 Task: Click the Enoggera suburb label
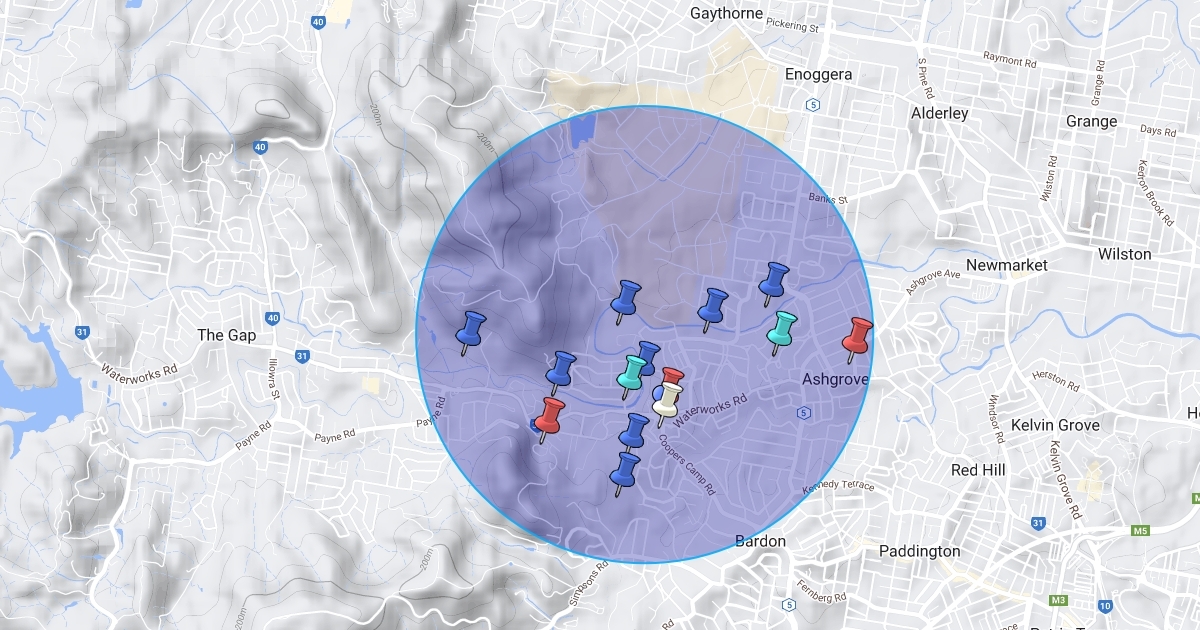click(x=818, y=74)
